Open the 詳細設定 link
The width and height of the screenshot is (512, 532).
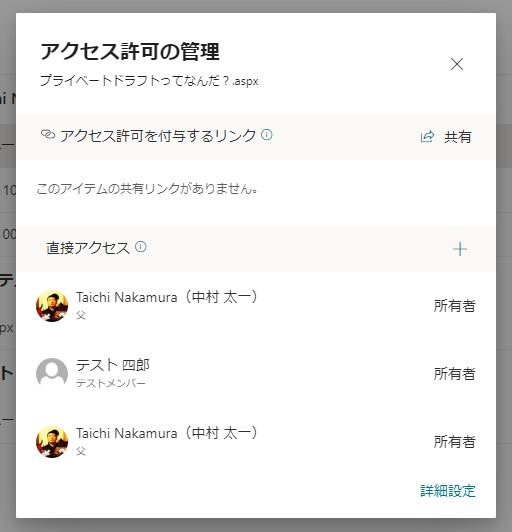[448, 491]
